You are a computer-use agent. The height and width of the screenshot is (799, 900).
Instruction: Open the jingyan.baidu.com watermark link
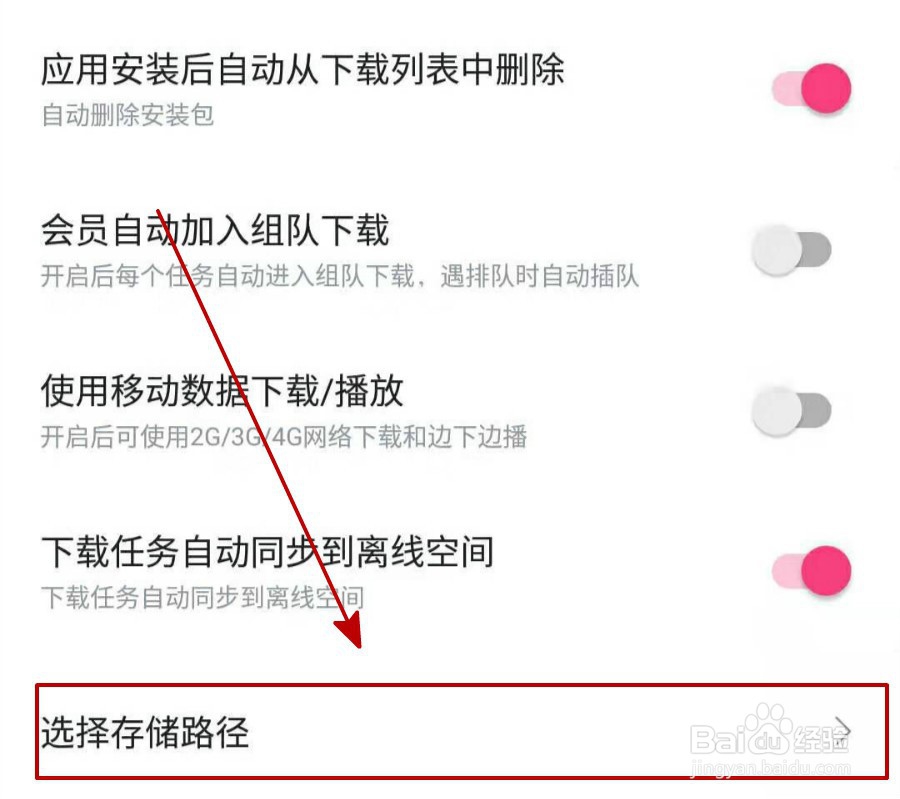[x=770, y=767]
